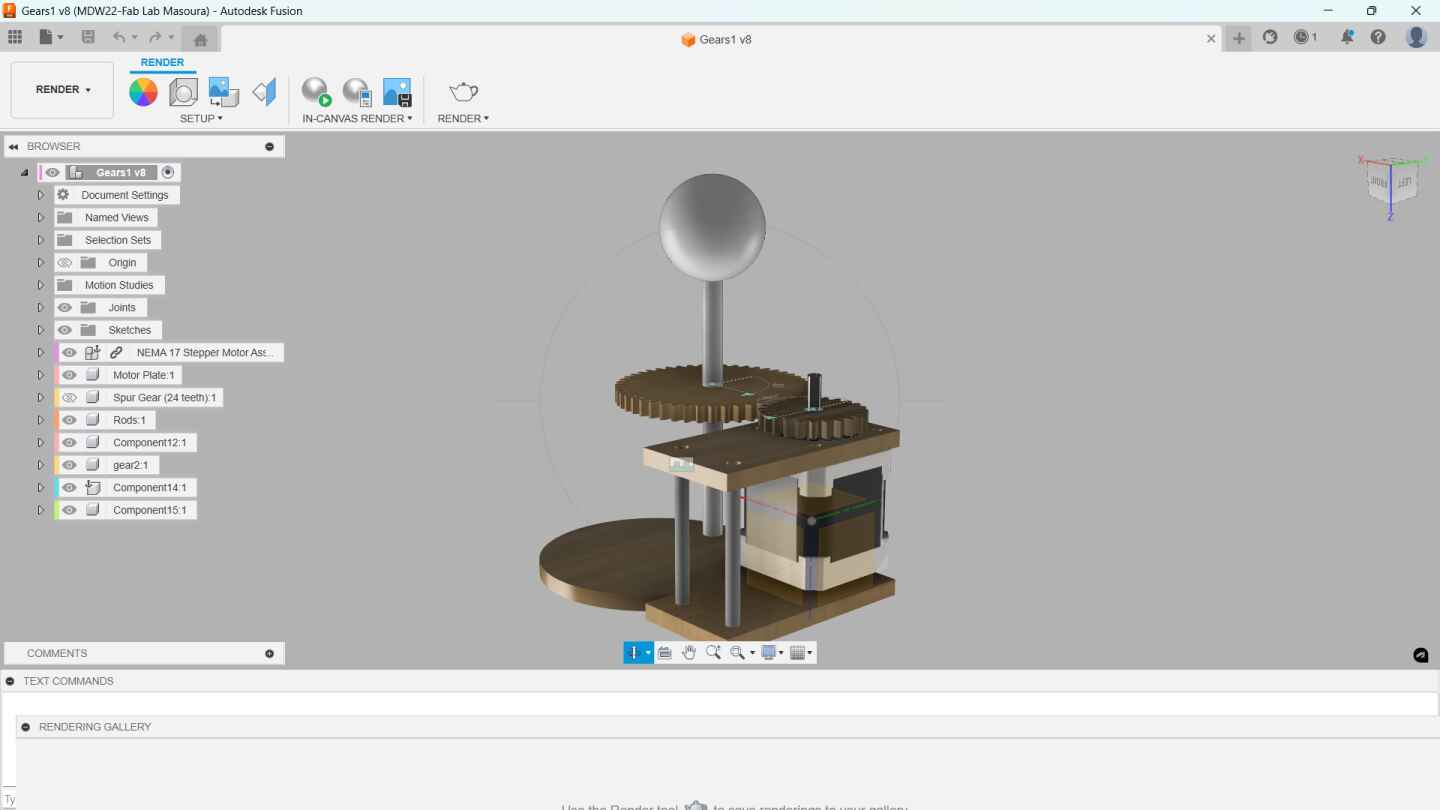Viewport: 1440px width, 810px height.
Task: Hide the Gears1 v8 root component
Action: pos(52,172)
